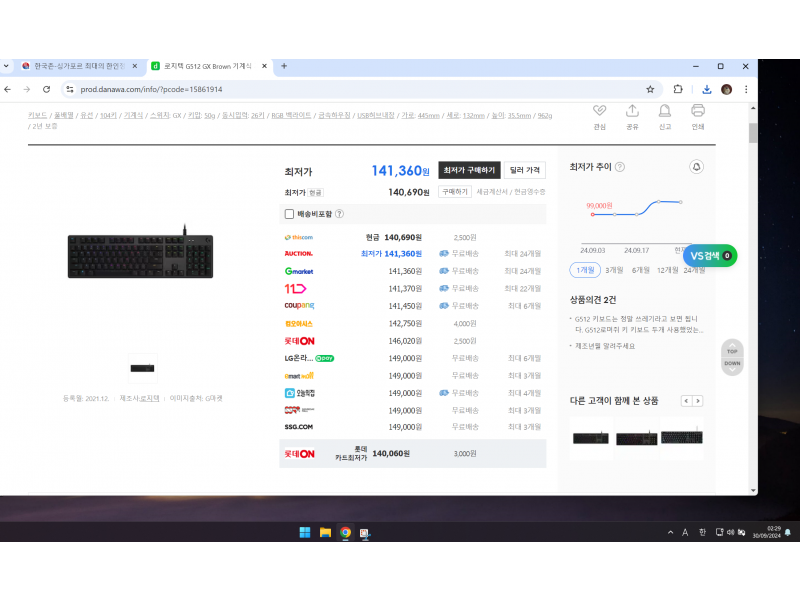The image size is (800, 600).
Task: Click the 딜러 가격 button
Action: [524, 170]
